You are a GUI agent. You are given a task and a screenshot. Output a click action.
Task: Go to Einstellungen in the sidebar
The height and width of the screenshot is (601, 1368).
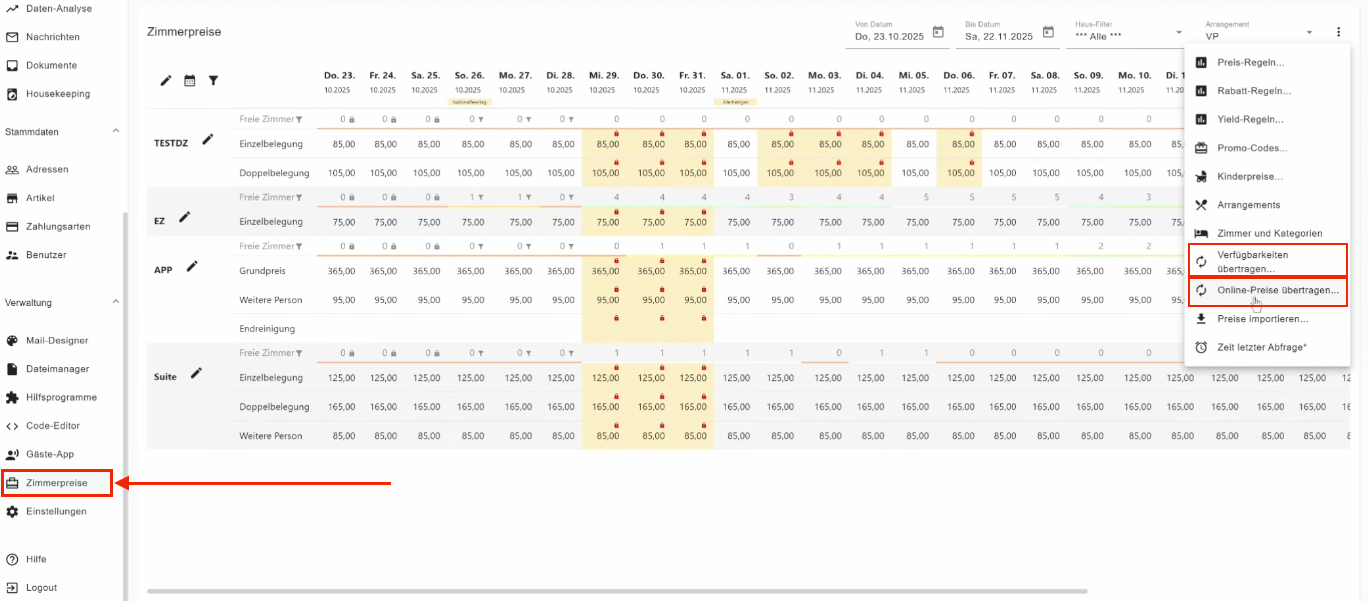(56, 511)
